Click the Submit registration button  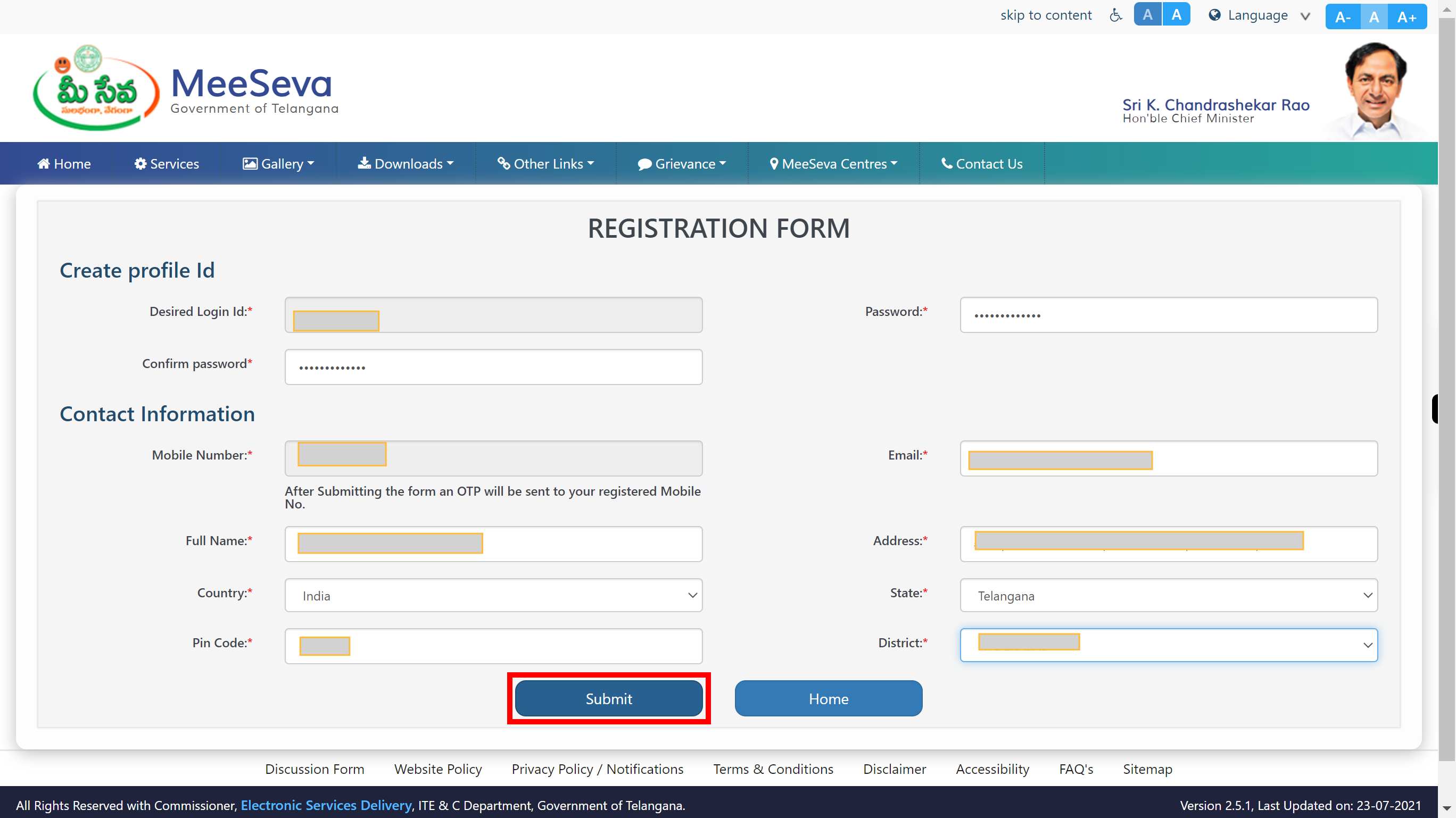pyautogui.click(x=609, y=698)
